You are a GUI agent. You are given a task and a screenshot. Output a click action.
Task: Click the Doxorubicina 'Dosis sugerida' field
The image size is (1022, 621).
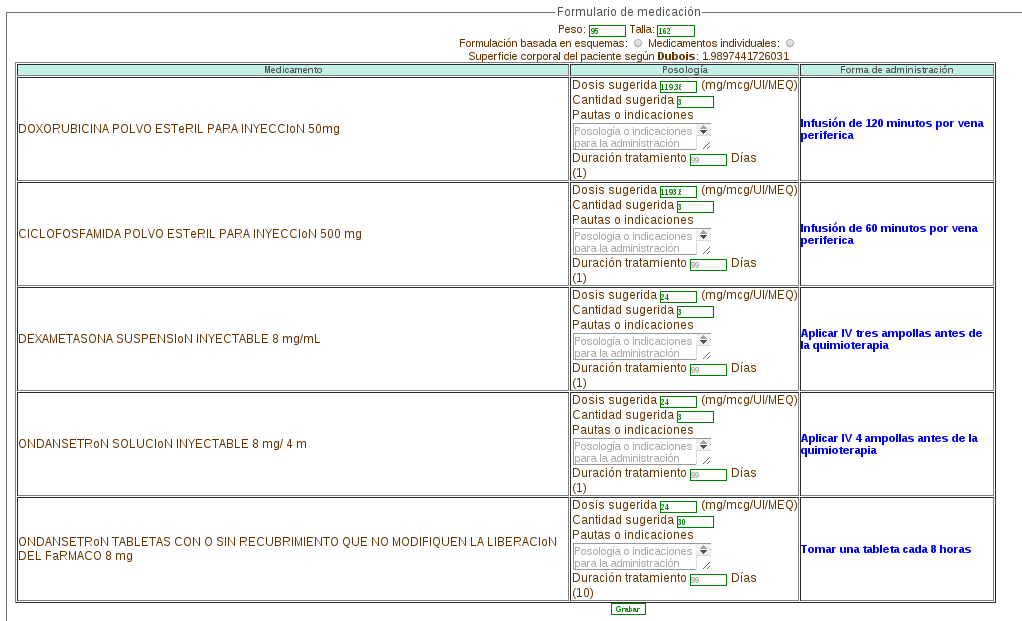[678, 87]
